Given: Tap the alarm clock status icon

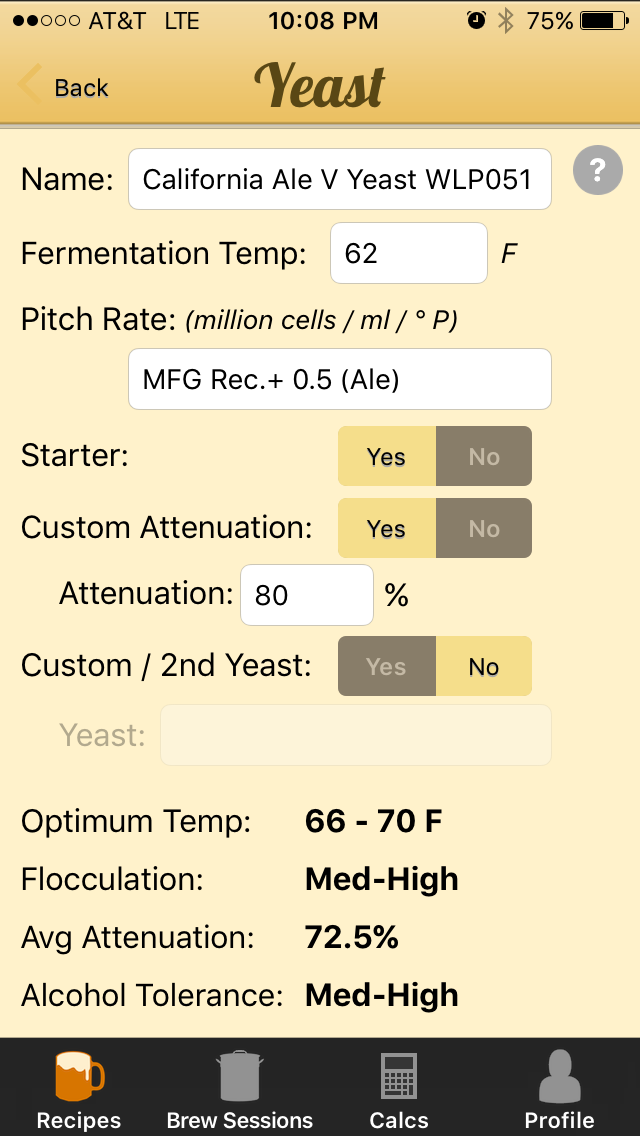Looking at the screenshot, I should pos(476,21).
